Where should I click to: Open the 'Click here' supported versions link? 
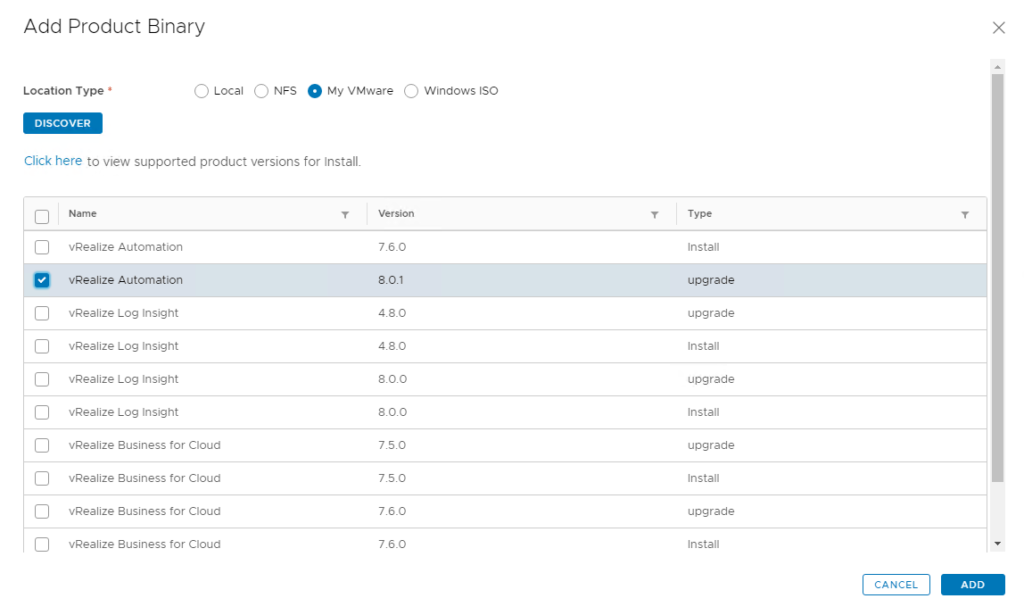click(53, 161)
